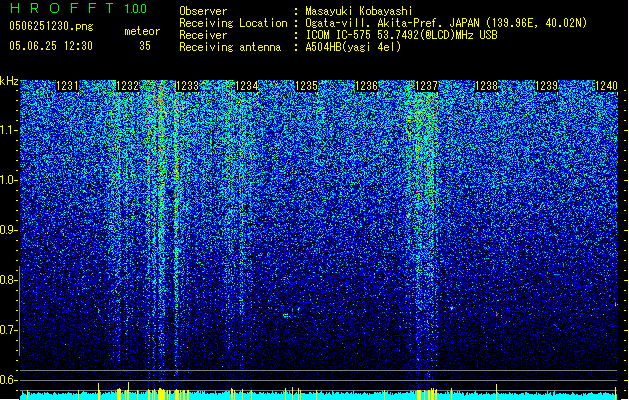Click the 1239 time marker

click(x=546, y=86)
